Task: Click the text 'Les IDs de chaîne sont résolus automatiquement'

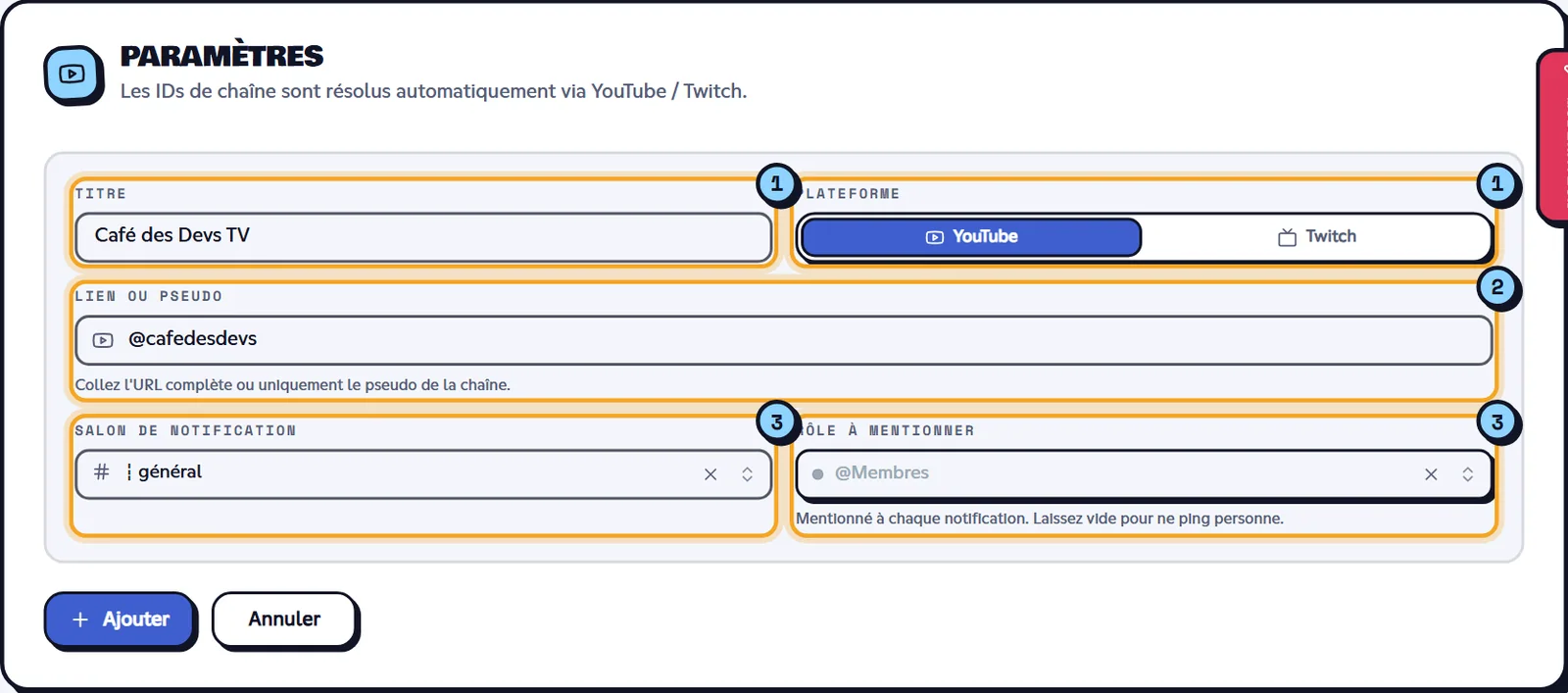Action: tap(338, 91)
